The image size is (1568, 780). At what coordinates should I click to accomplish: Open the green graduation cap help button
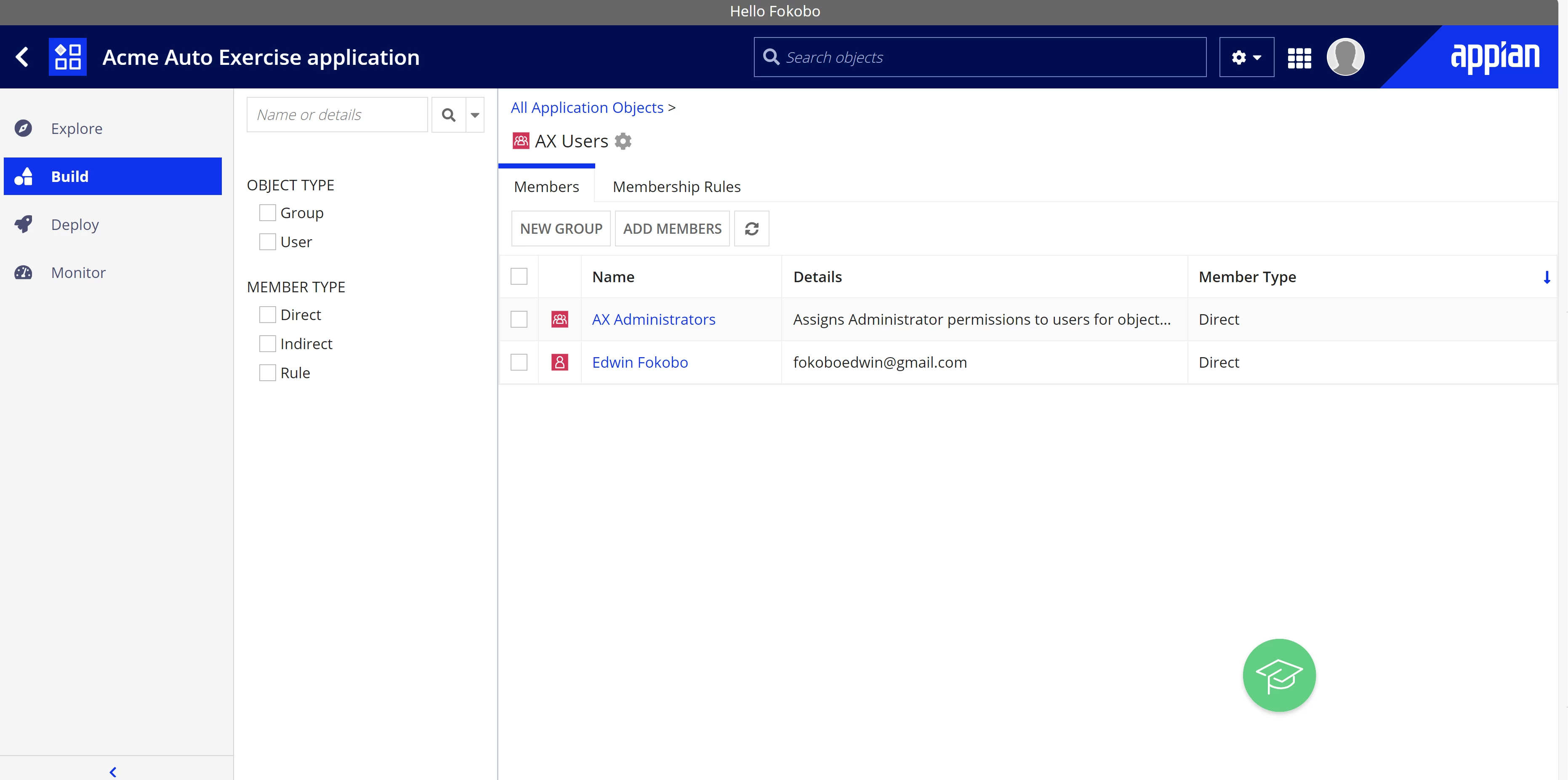[1279, 675]
